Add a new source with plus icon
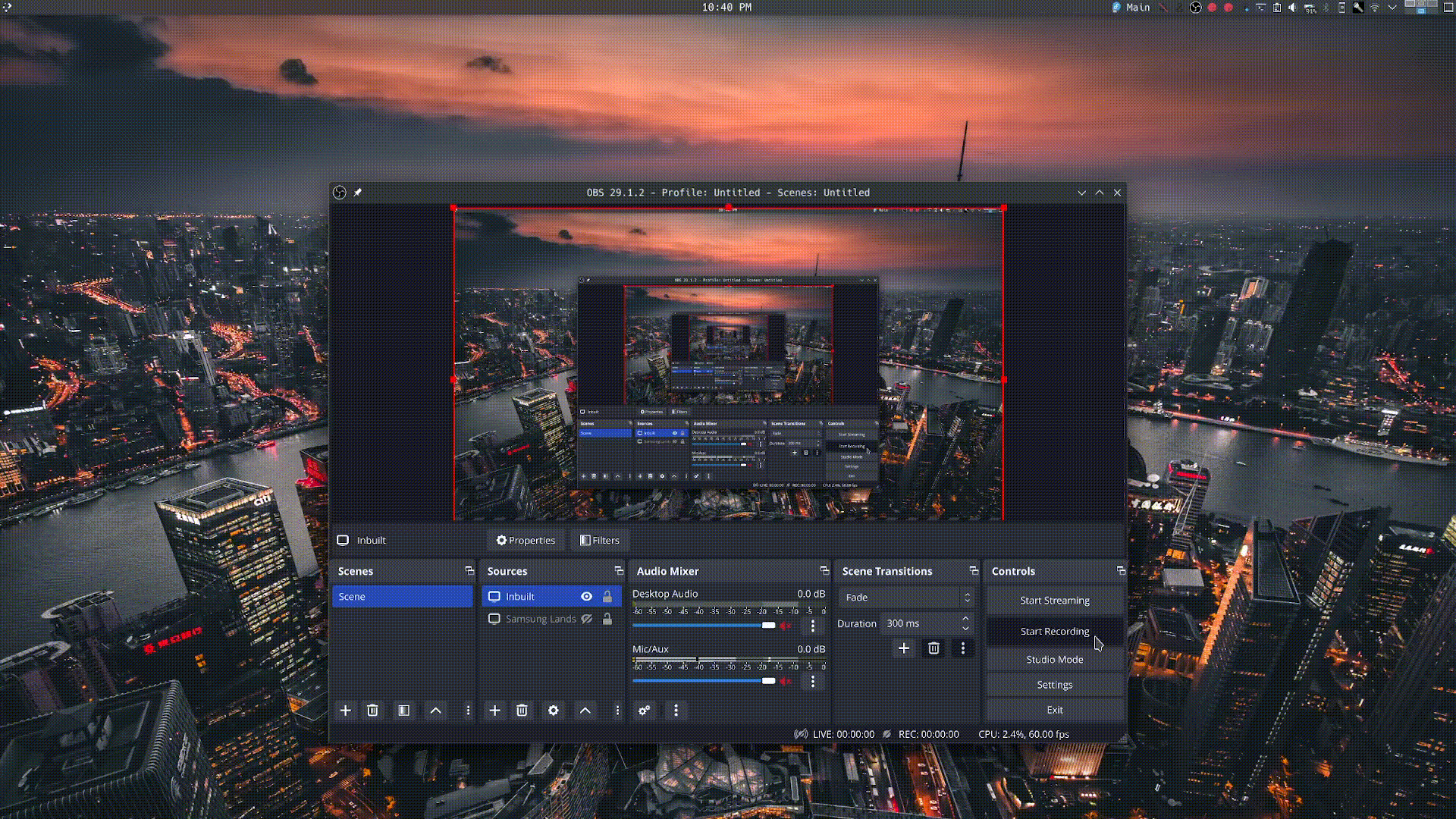This screenshot has width=1456, height=819. click(x=494, y=711)
